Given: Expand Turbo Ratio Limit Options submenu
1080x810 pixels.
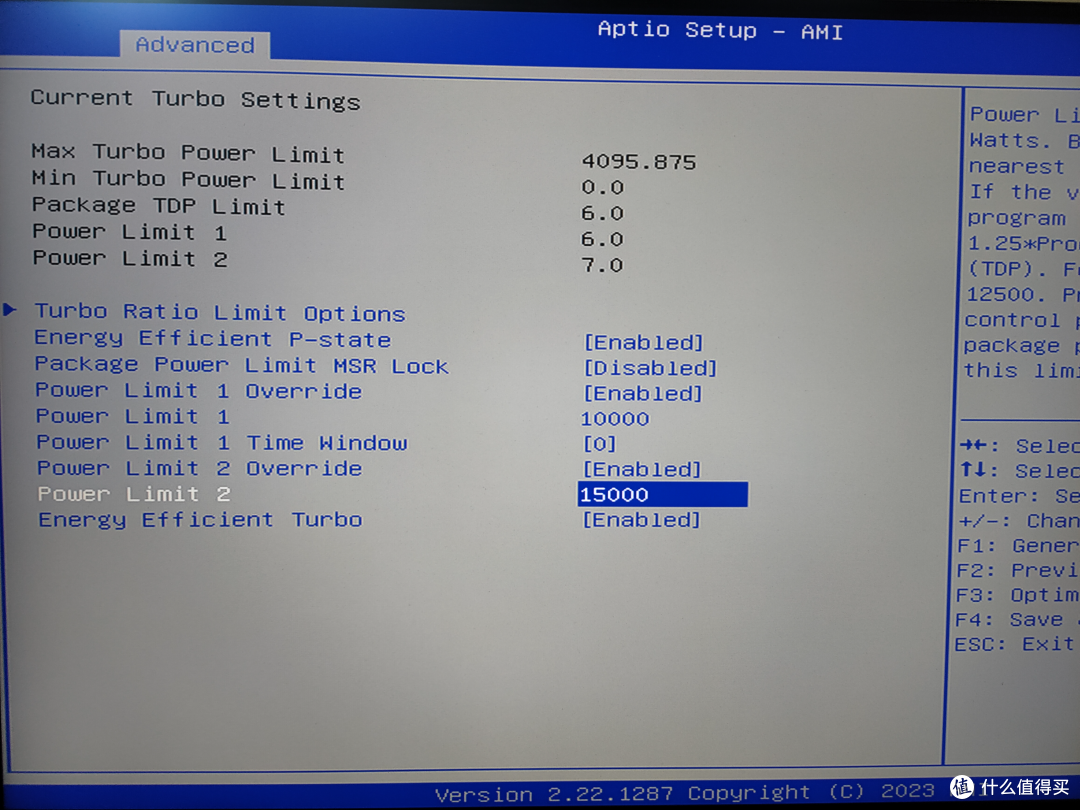Looking at the screenshot, I should (x=220, y=313).
